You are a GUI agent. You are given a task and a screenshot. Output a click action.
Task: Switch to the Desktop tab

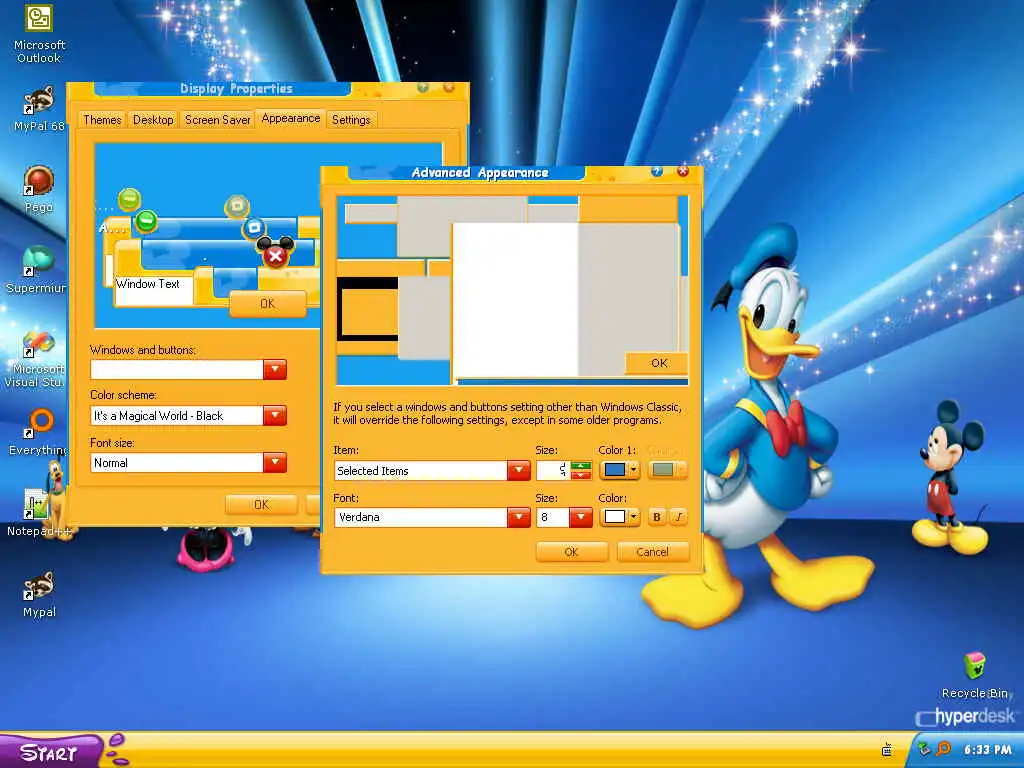coord(153,120)
